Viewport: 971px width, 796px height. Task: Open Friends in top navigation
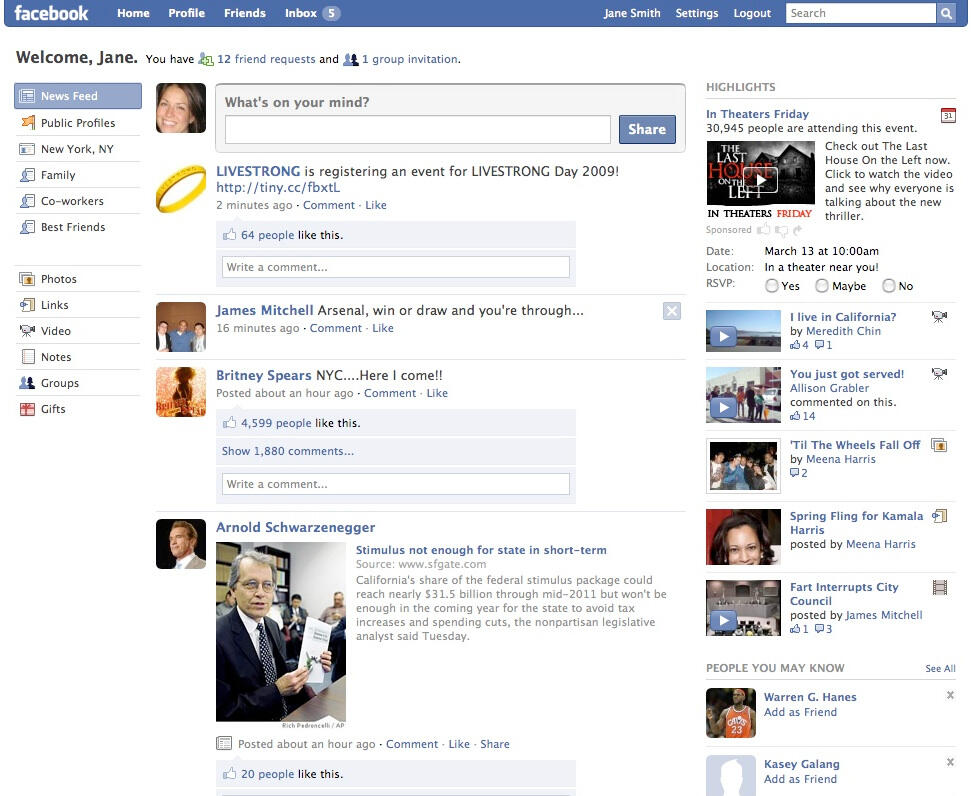tap(245, 13)
